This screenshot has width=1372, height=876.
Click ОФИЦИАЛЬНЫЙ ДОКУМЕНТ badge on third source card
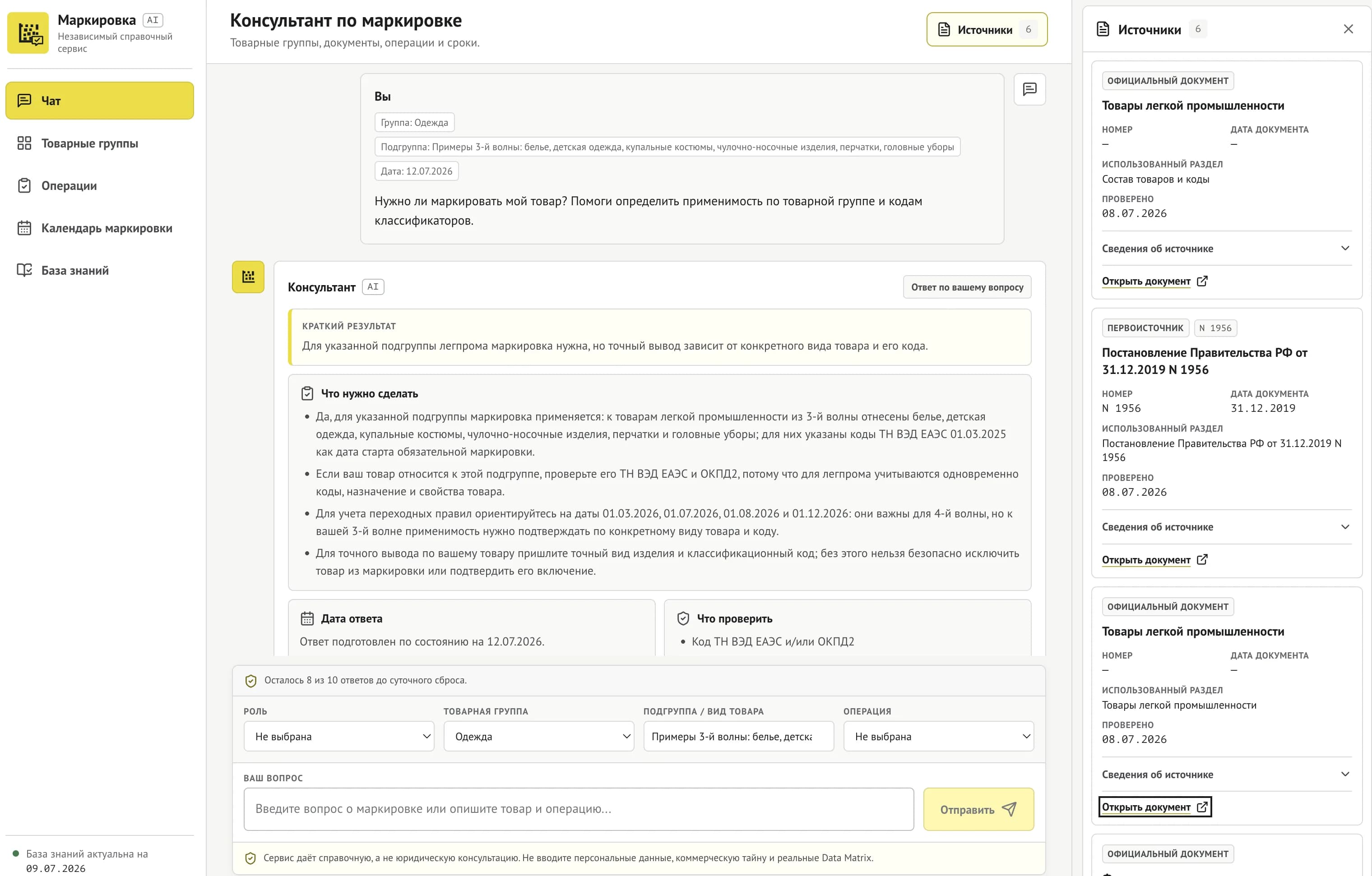point(1168,607)
